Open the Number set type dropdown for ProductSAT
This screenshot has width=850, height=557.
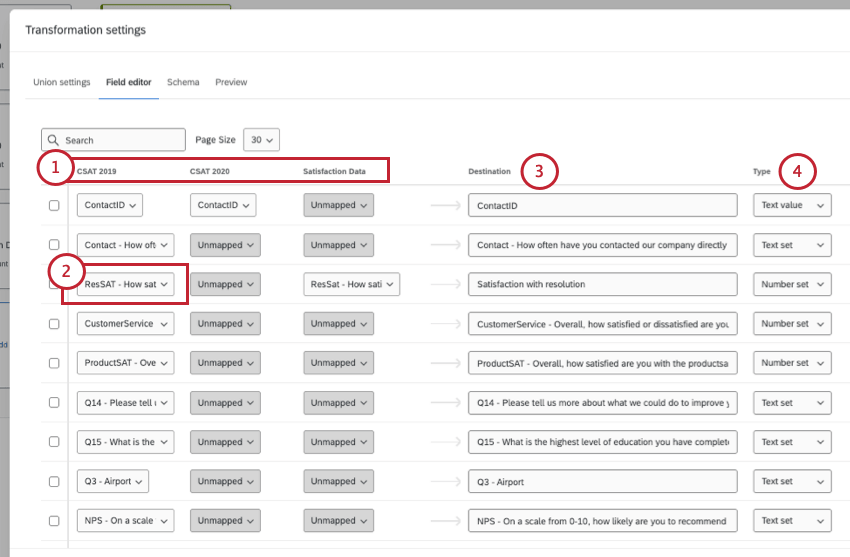pos(792,363)
